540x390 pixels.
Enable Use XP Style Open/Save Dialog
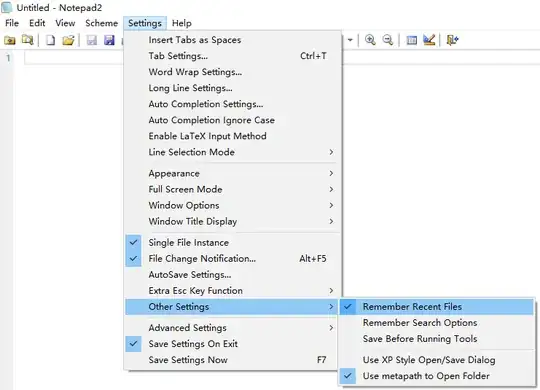[437, 360]
